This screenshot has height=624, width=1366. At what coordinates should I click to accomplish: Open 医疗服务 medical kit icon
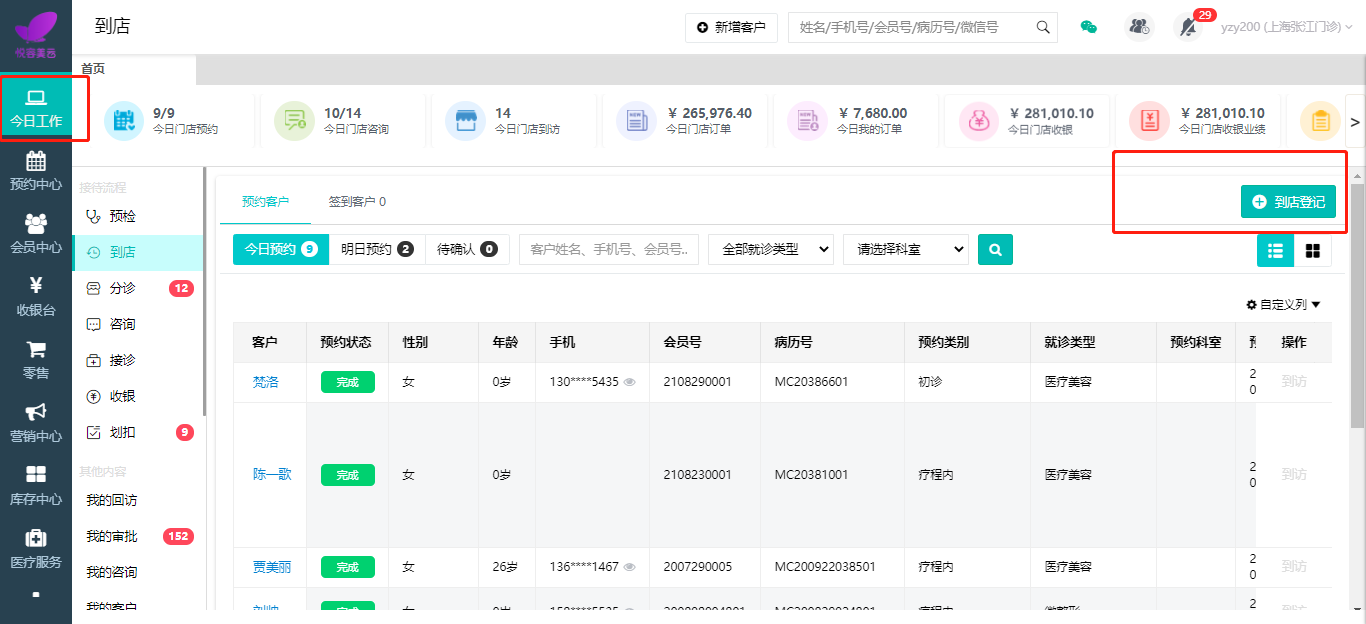point(36,538)
